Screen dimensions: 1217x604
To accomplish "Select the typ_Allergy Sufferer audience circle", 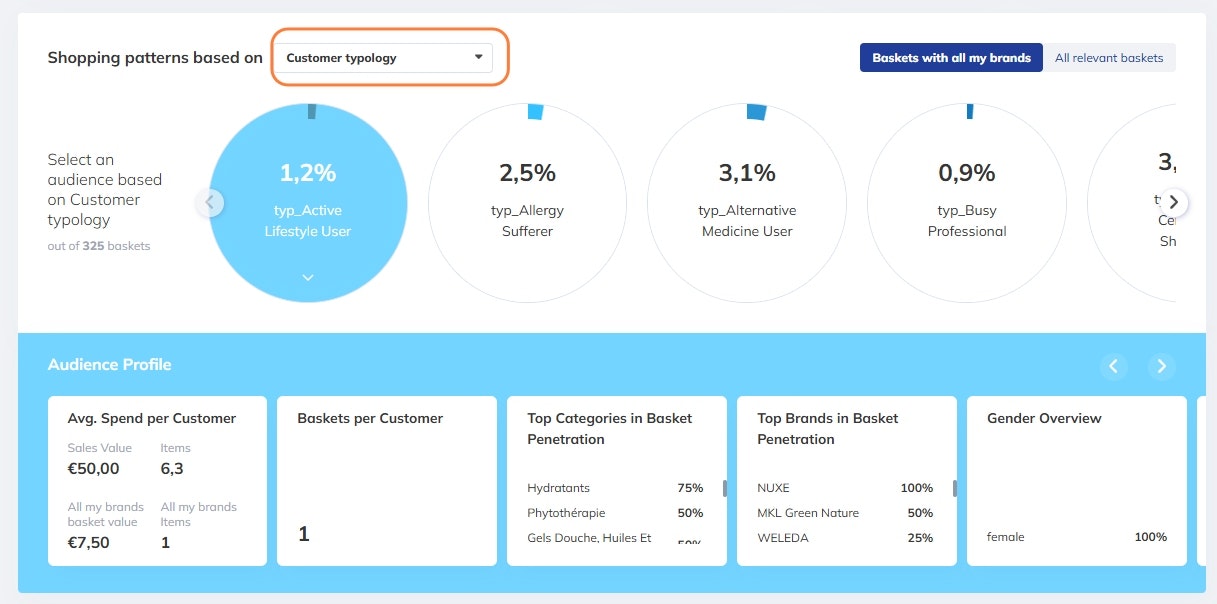I will coord(527,202).
